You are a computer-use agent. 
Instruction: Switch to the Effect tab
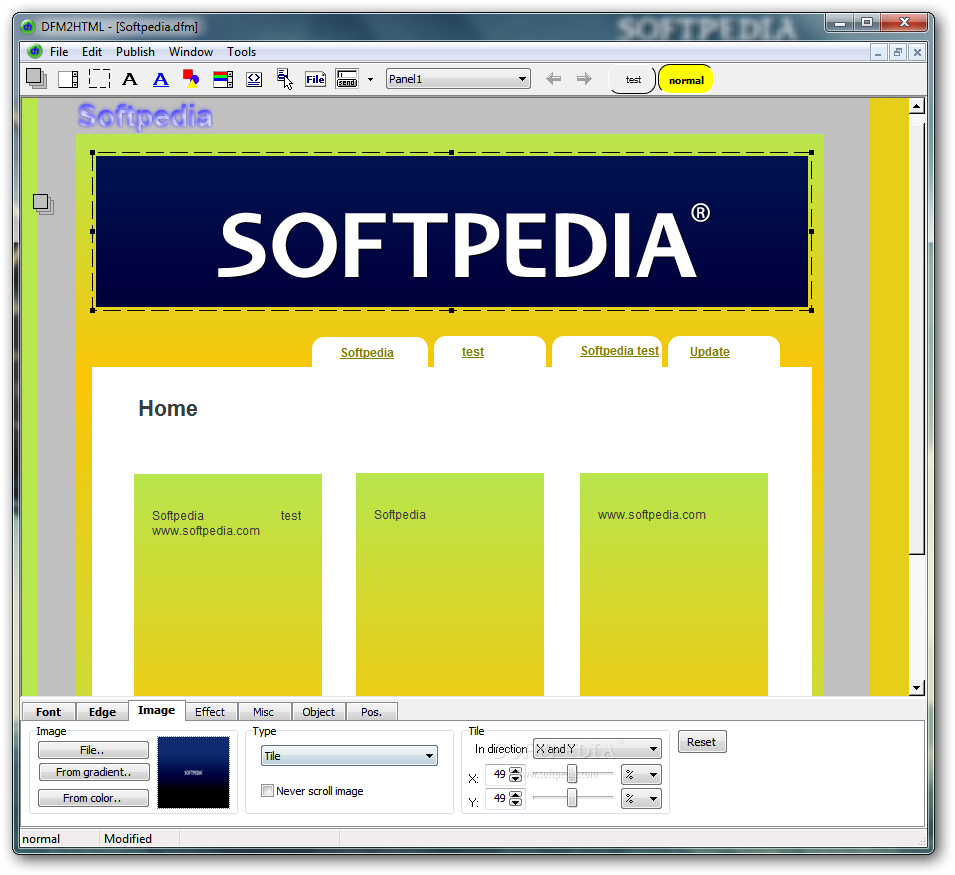[x=210, y=711]
